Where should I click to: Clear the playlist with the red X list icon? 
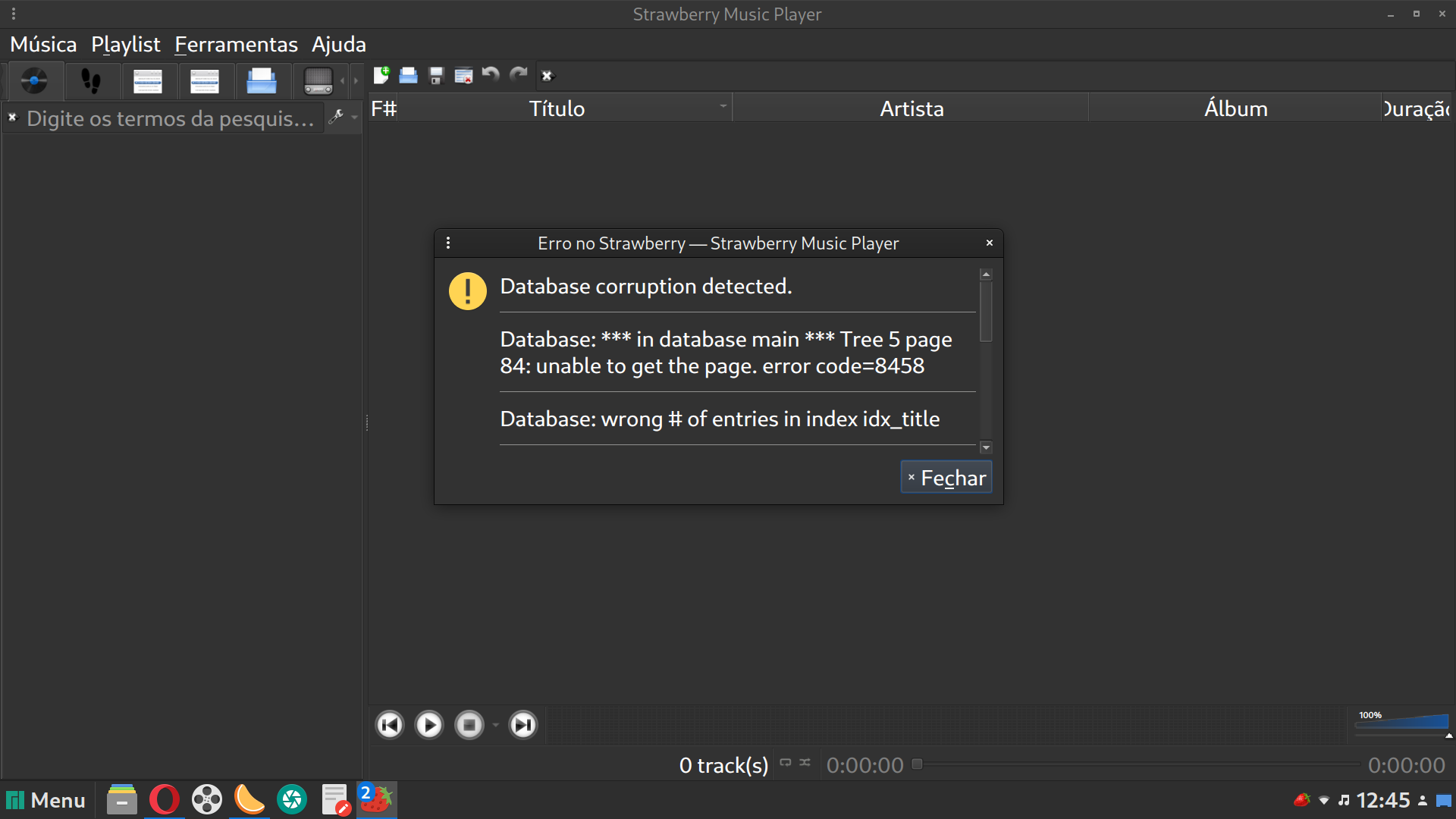(464, 75)
